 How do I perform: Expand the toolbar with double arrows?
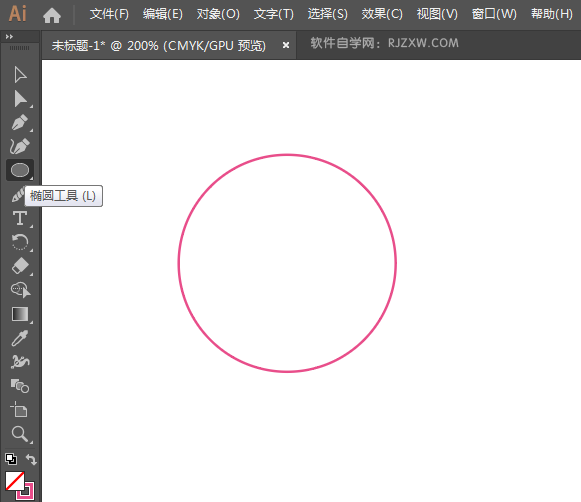(x=9, y=36)
